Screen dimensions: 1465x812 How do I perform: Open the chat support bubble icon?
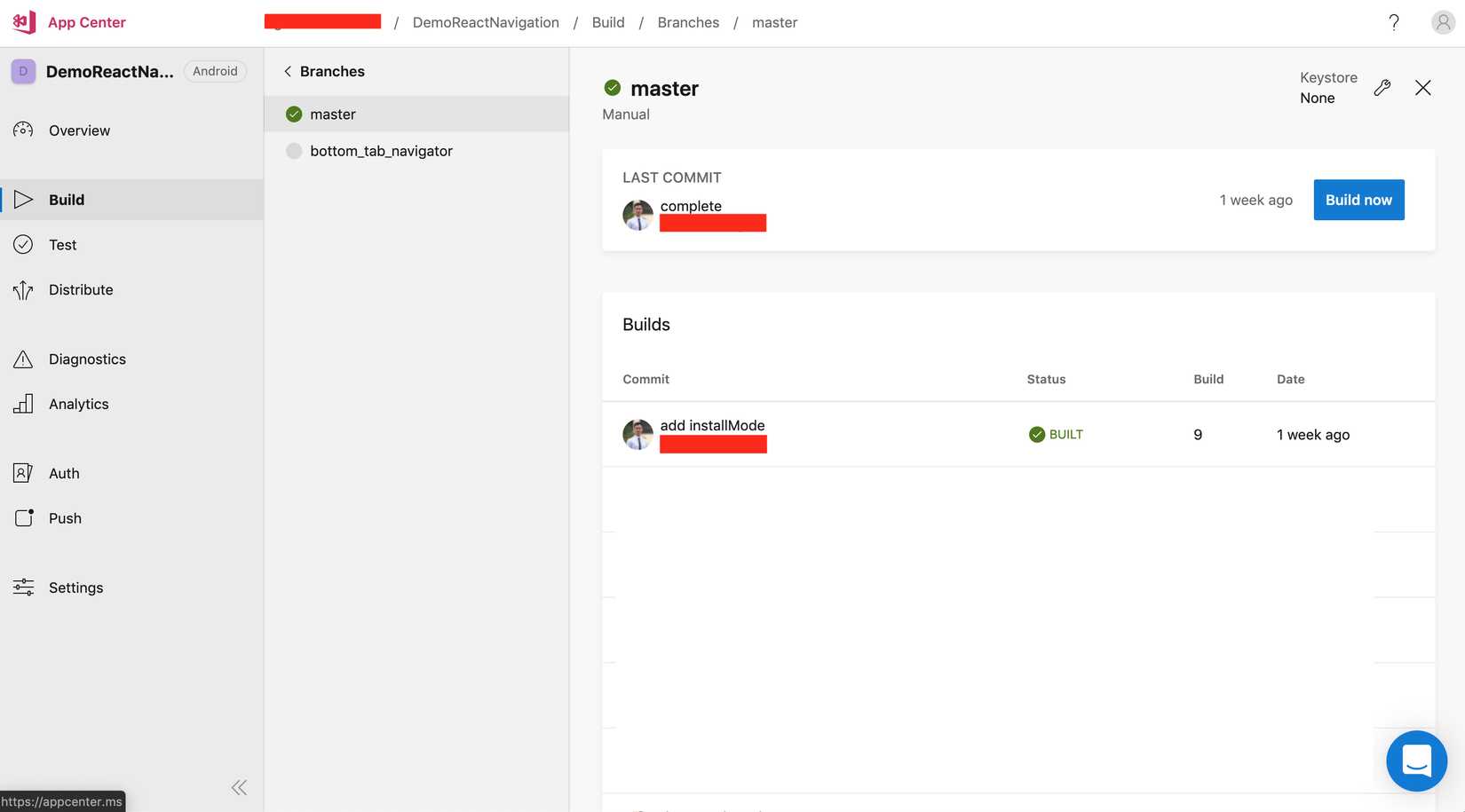1417,761
